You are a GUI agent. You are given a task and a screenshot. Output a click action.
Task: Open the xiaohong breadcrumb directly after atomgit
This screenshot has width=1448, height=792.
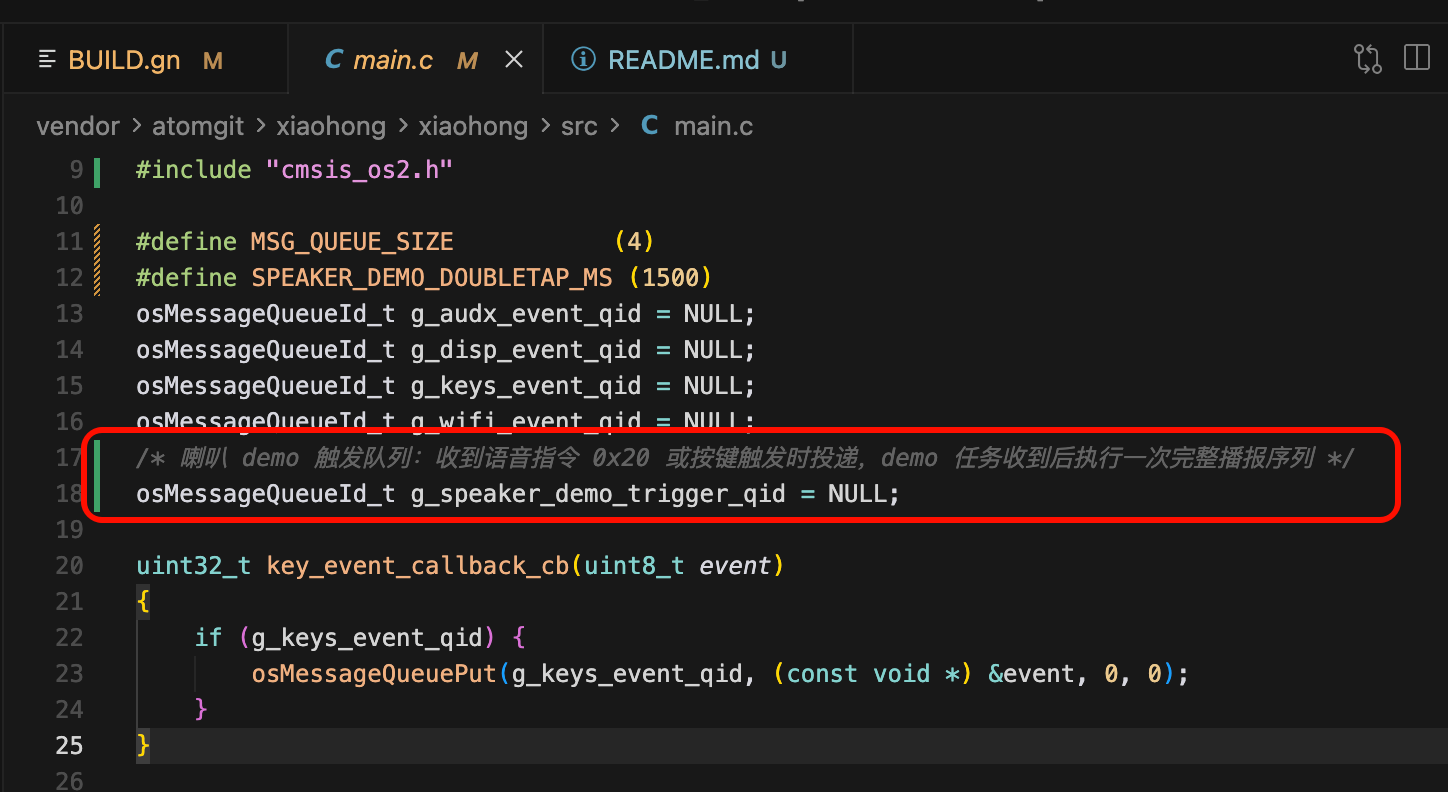[x=330, y=127]
